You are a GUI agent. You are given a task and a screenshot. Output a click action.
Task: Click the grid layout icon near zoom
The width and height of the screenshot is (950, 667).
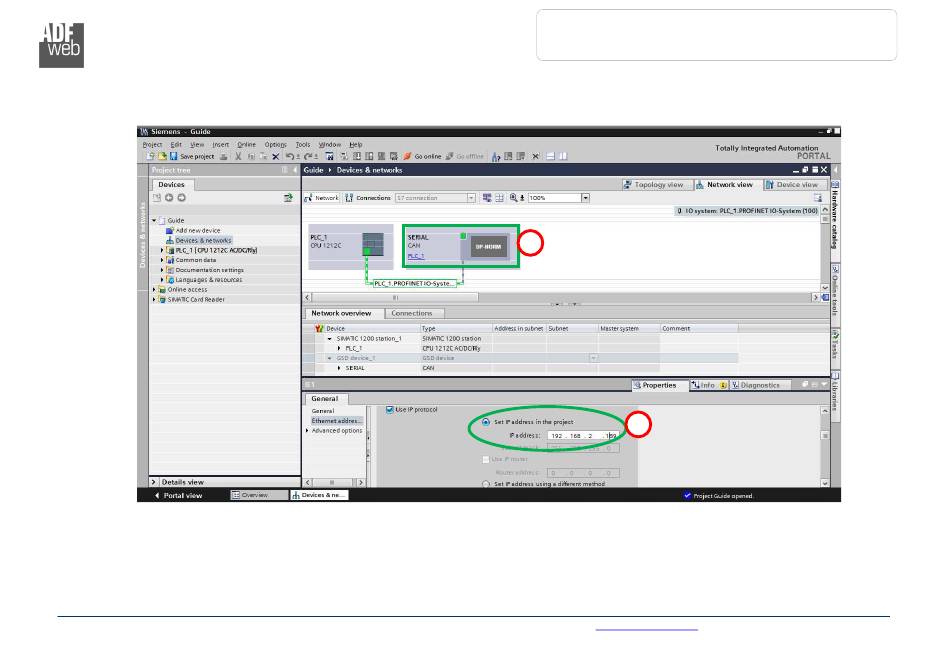point(499,198)
